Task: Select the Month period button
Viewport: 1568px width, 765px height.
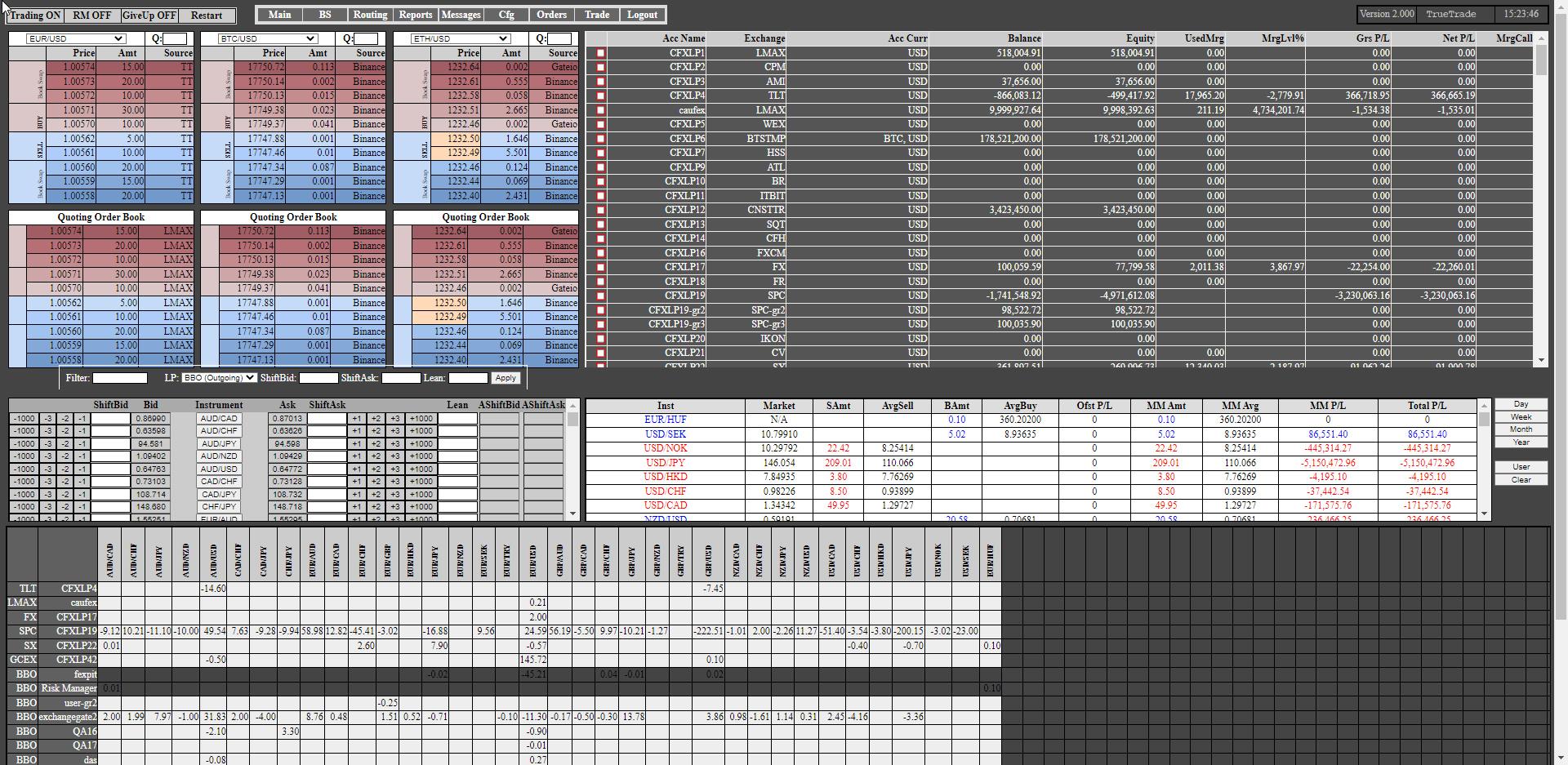Action: pyautogui.click(x=1521, y=429)
